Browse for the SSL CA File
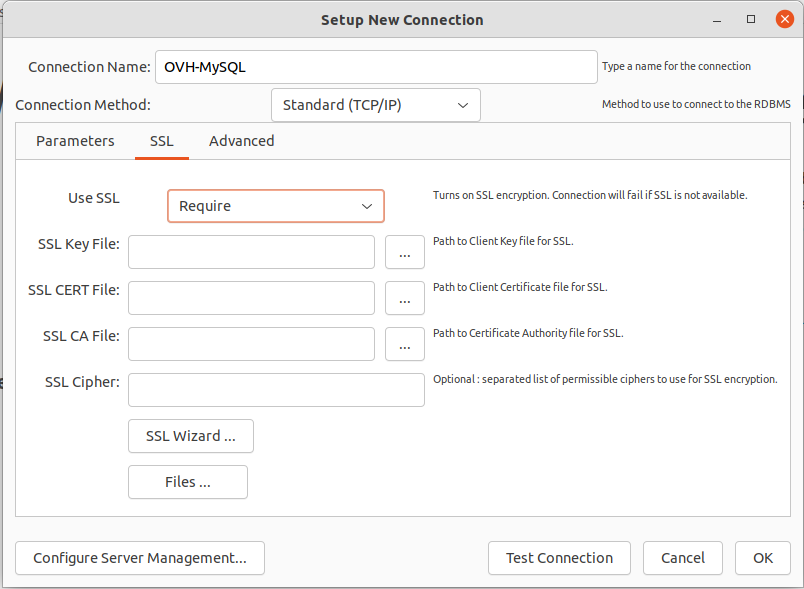Viewport: 804px width, 589px height. click(404, 344)
